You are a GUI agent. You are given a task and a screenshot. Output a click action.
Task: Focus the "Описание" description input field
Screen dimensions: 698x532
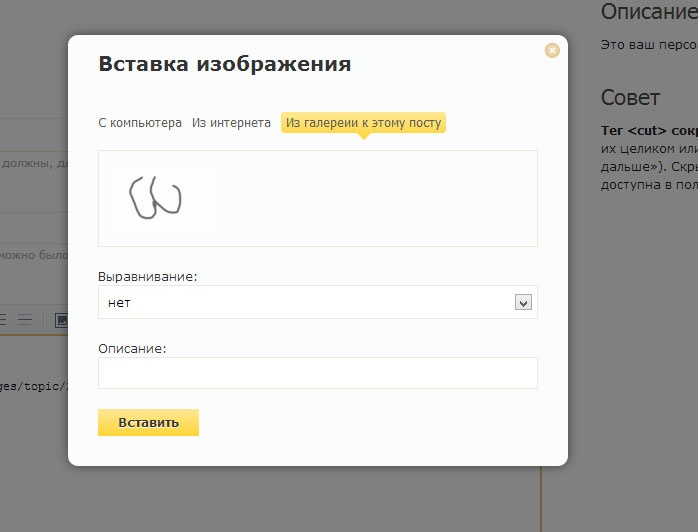click(318, 373)
